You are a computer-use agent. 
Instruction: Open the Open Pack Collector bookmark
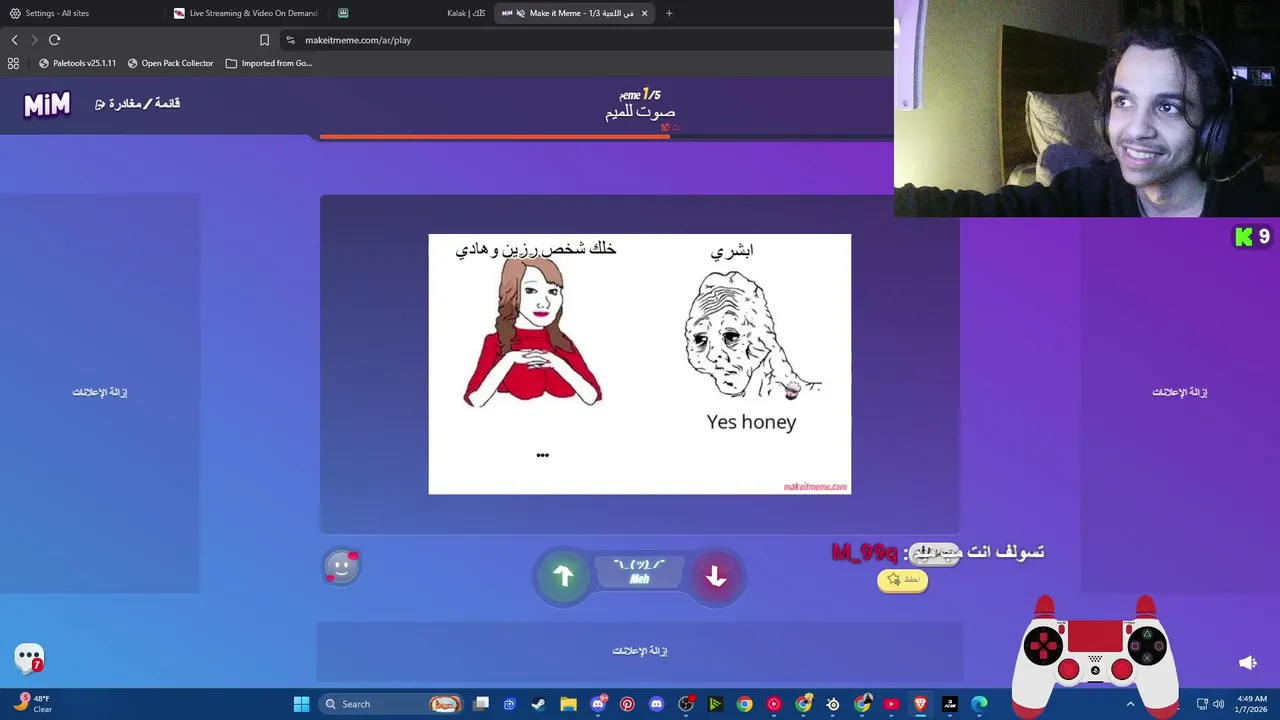[170, 63]
